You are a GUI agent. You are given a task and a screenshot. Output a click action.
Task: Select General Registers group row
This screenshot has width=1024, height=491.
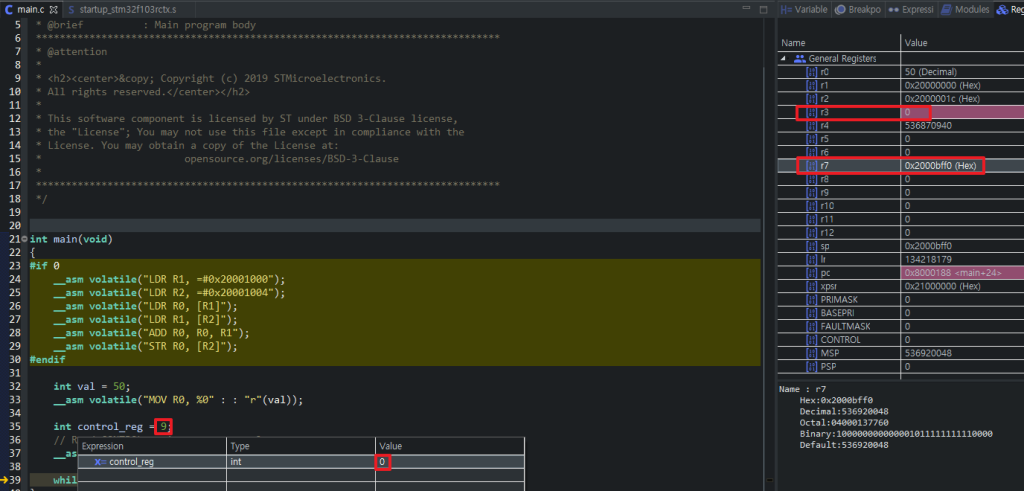(x=901, y=59)
